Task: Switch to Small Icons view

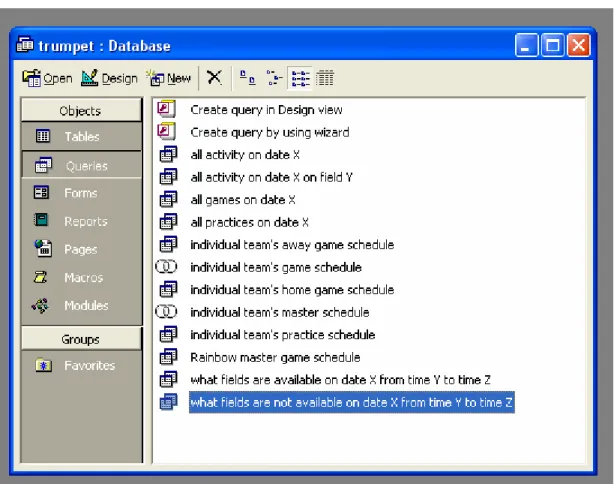Action: [x=274, y=78]
